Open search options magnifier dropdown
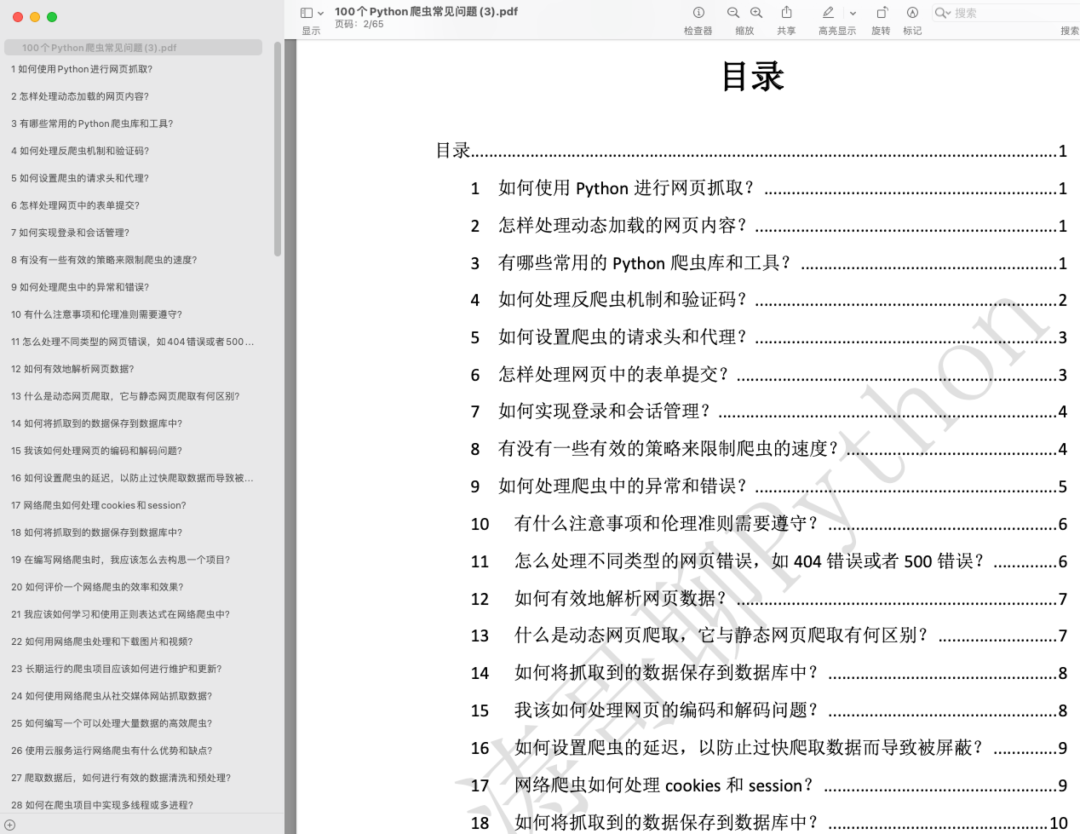Image resolution: width=1080 pixels, height=834 pixels. [942, 12]
